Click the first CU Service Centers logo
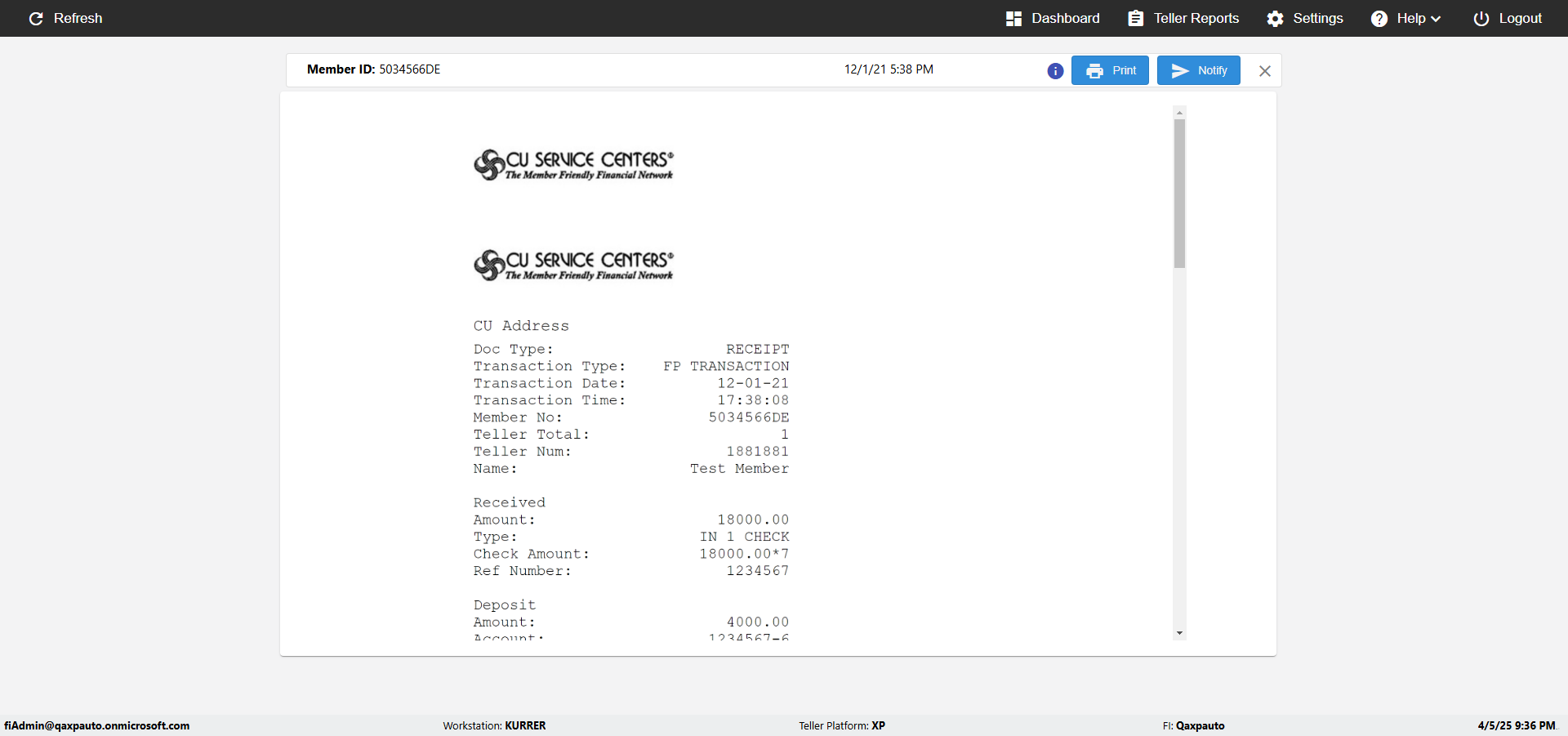The height and width of the screenshot is (736, 1568). (x=573, y=165)
